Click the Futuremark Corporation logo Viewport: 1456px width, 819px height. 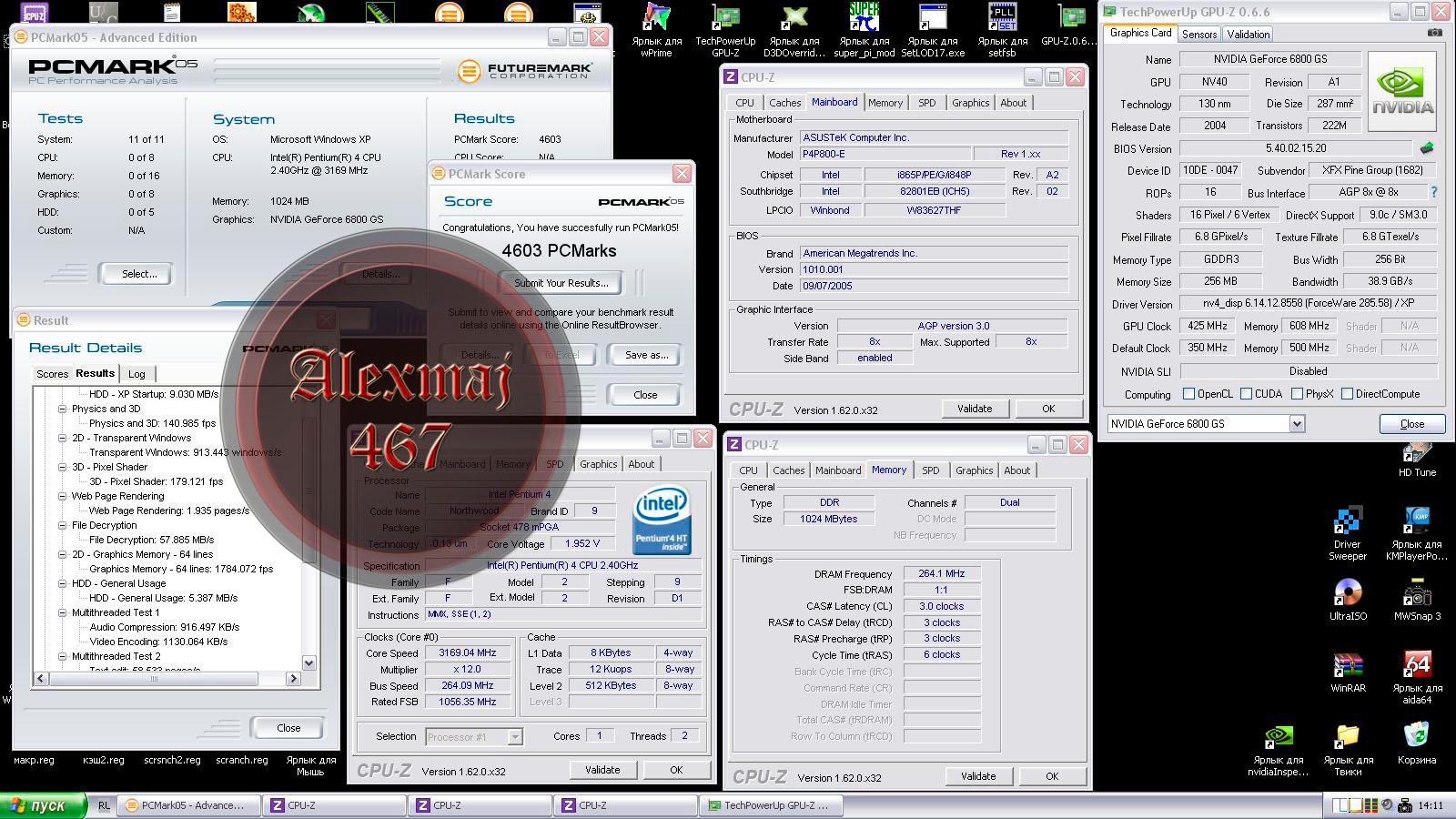tap(525, 71)
